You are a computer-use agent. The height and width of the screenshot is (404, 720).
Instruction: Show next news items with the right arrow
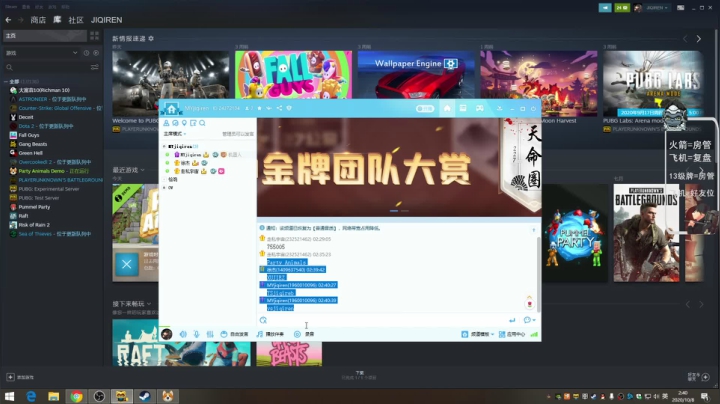point(698,39)
